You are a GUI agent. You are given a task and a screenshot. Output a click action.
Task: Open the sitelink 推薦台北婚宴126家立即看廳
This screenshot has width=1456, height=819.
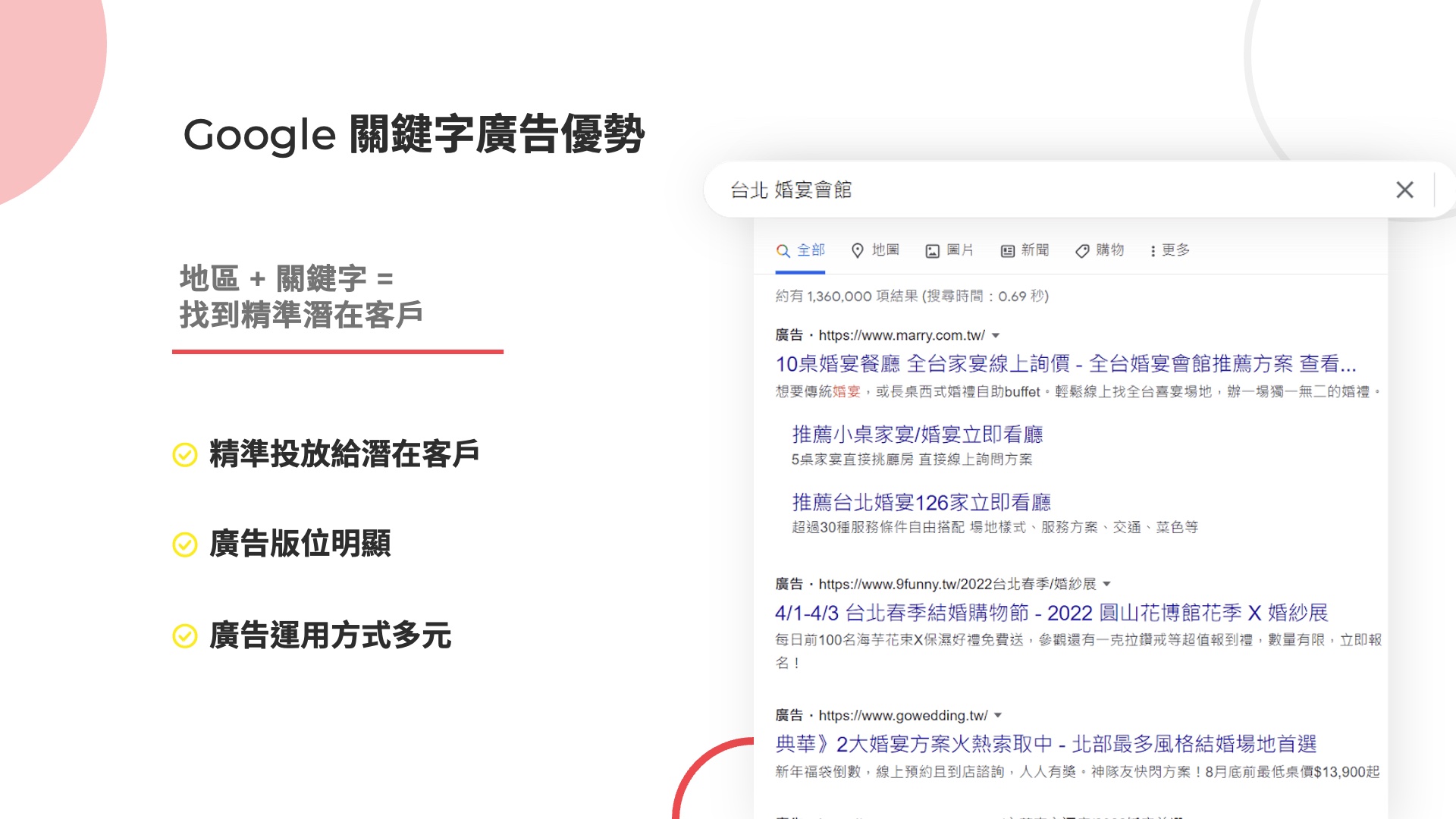[x=921, y=503]
